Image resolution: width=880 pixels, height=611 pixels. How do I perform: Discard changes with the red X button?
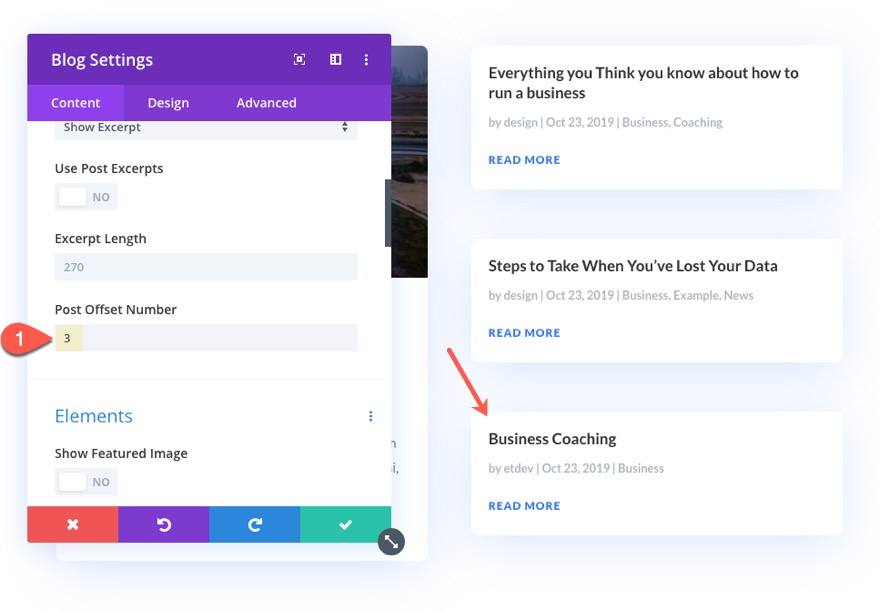[x=72, y=523]
